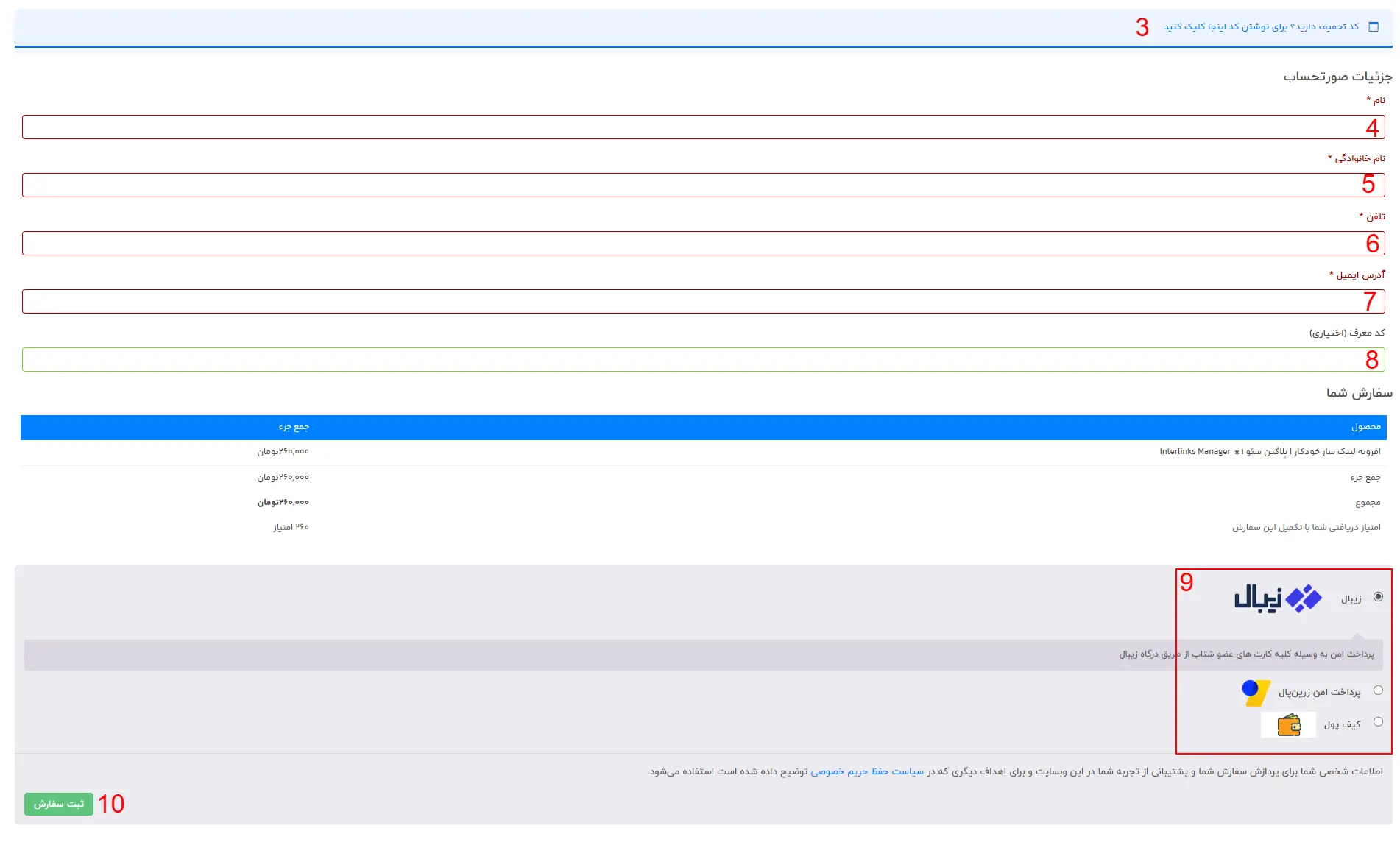
Task: Click the Zarinpal yellow and blue logo
Action: (1256, 692)
